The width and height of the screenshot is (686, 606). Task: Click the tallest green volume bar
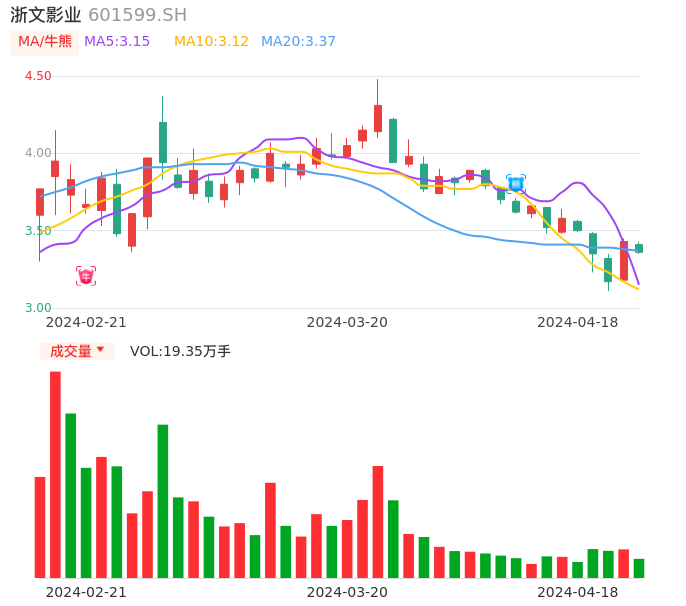(x=71, y=495)
